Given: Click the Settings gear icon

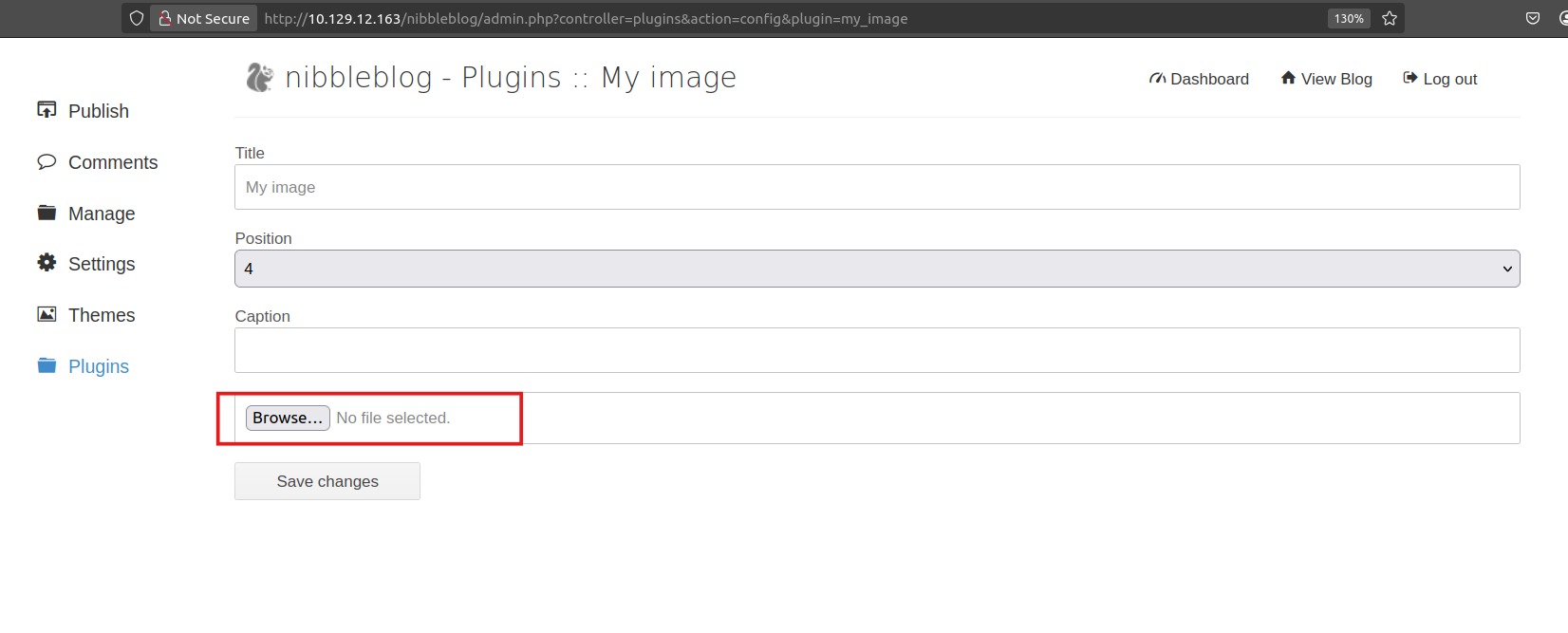Looking at the screenshot, I should tap(47, 263).
